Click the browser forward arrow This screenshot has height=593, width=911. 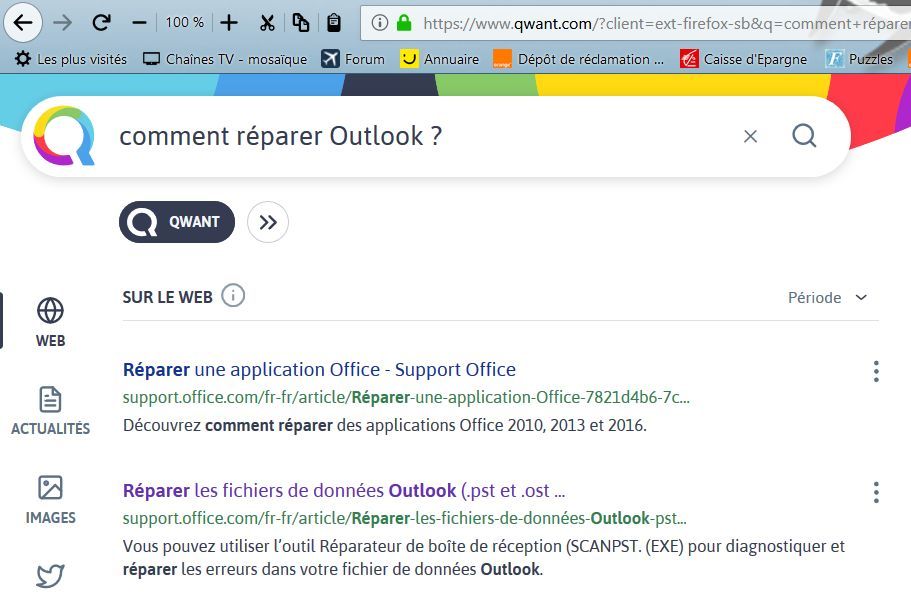pyautogui.click(x=62, y=23)
